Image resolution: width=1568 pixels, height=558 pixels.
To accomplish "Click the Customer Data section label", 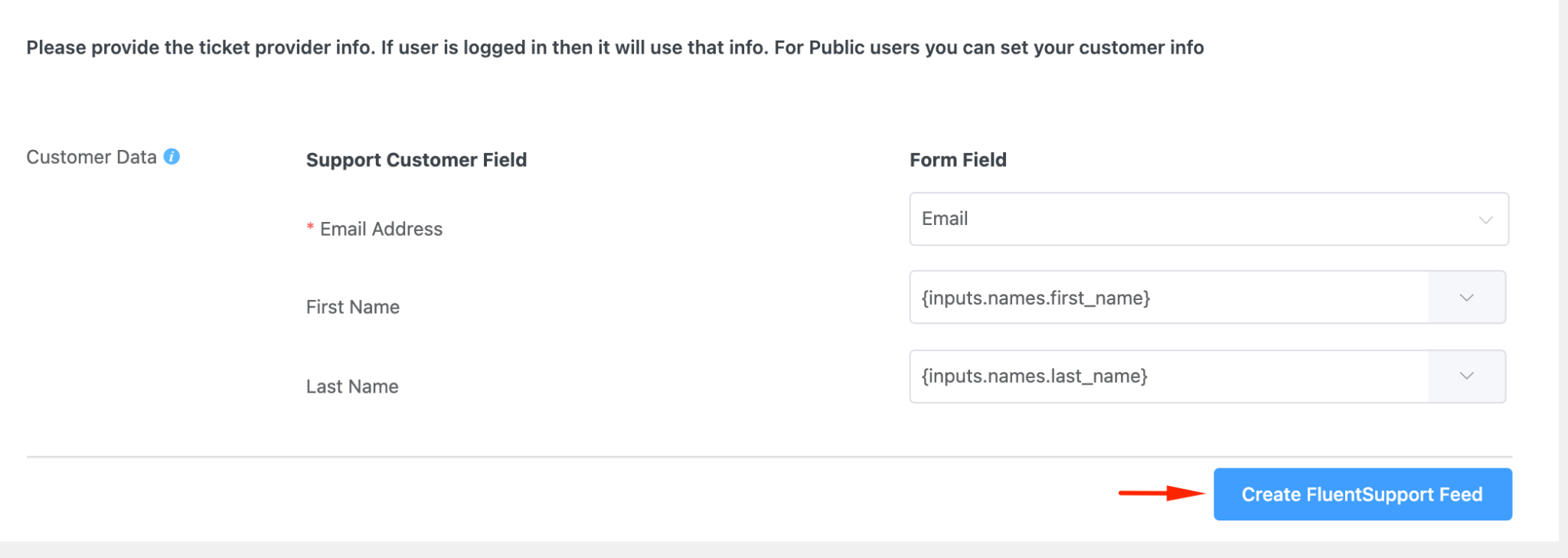I will (93, 157).
